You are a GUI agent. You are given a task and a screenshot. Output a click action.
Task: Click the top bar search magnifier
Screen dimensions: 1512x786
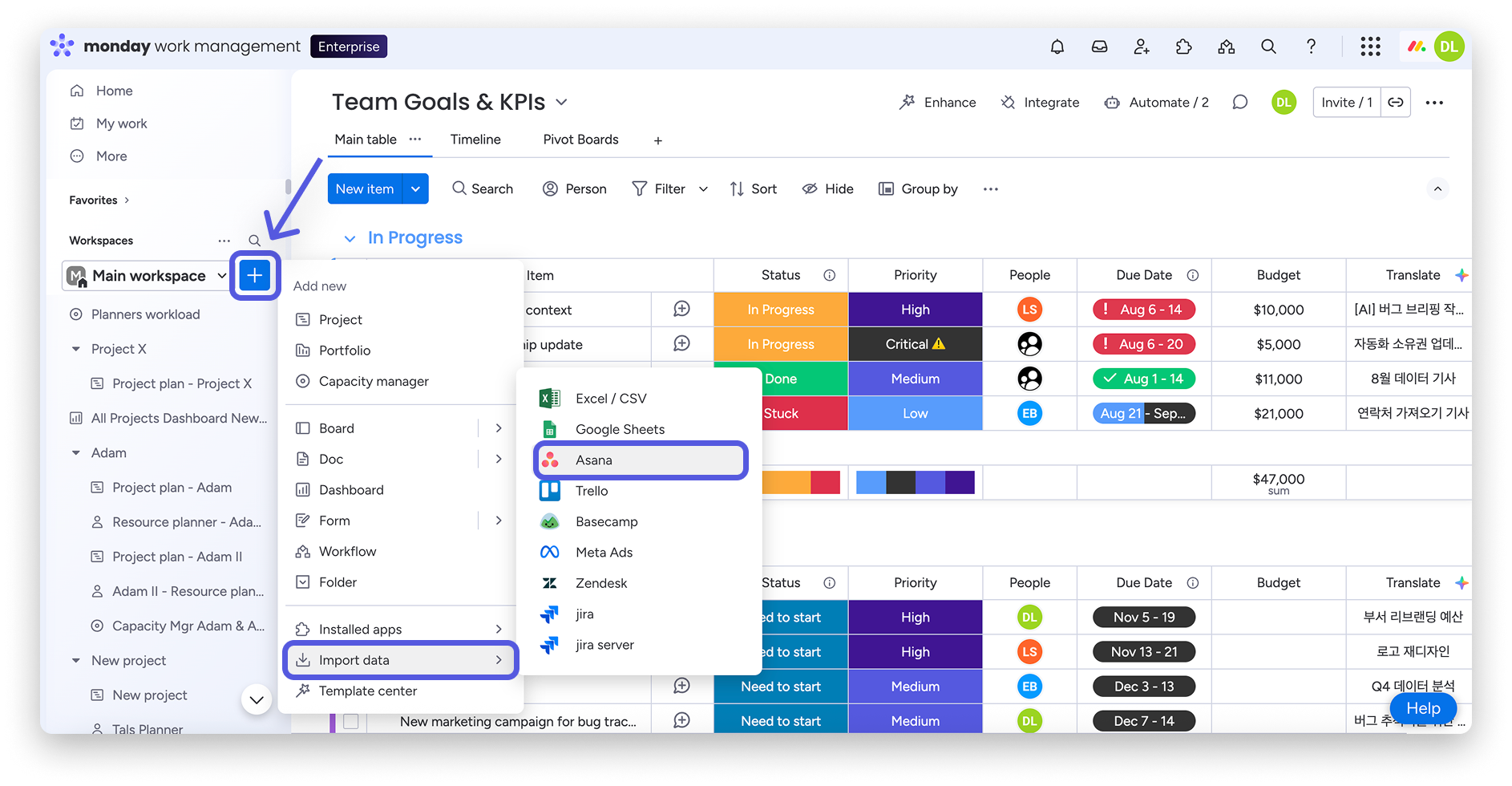pyautogui.click(x=1268, y=47)
